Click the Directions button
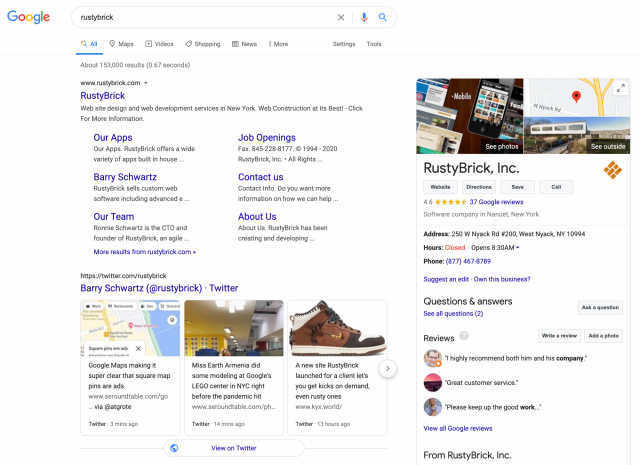Image resolution: width=640 pixels, height=465 pixels. pyautogui.click(x=479, y=187)
